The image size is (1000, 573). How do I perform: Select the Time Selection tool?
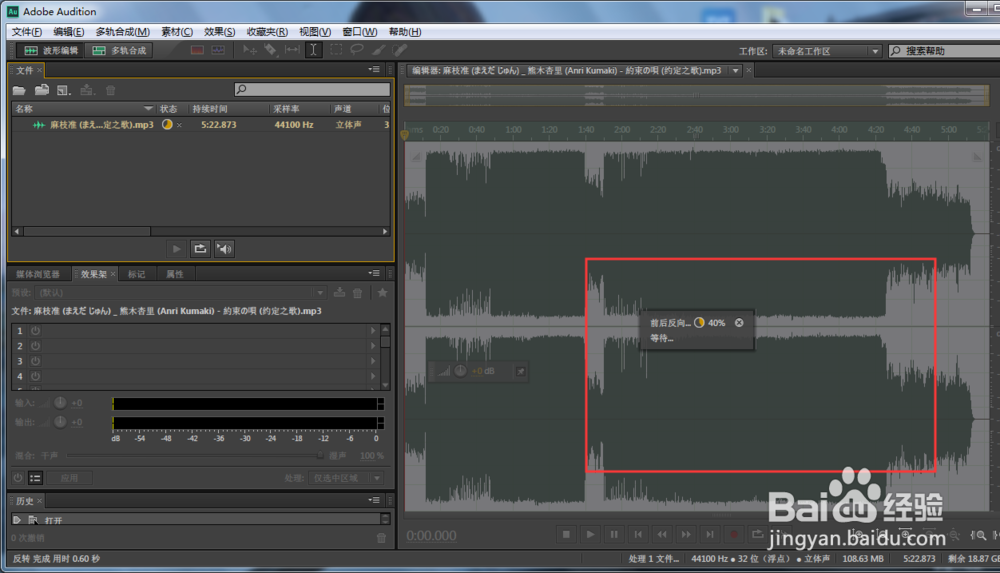coord(313,50)
